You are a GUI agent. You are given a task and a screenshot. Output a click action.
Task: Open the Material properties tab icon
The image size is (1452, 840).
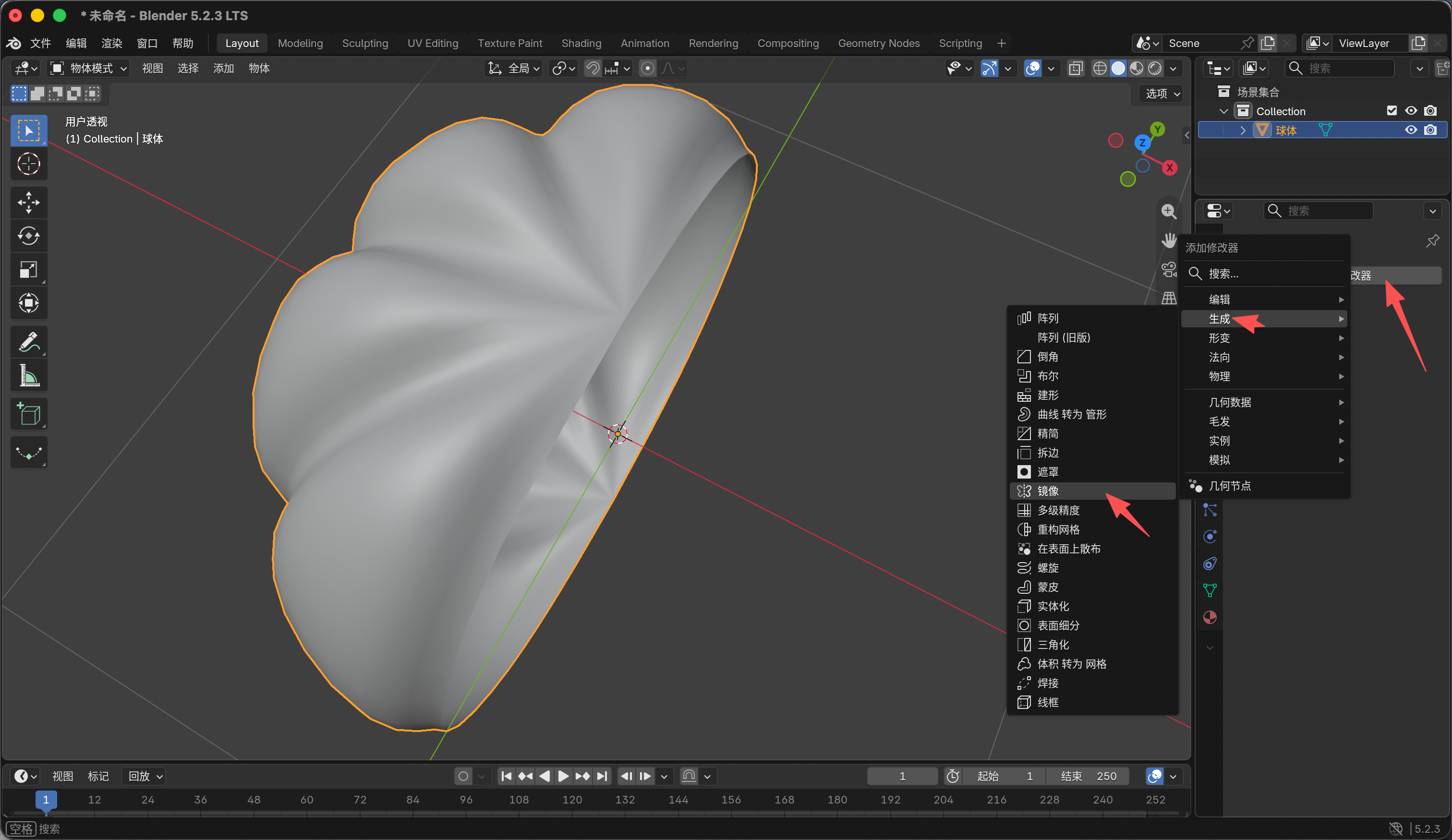click(1210, 617)
